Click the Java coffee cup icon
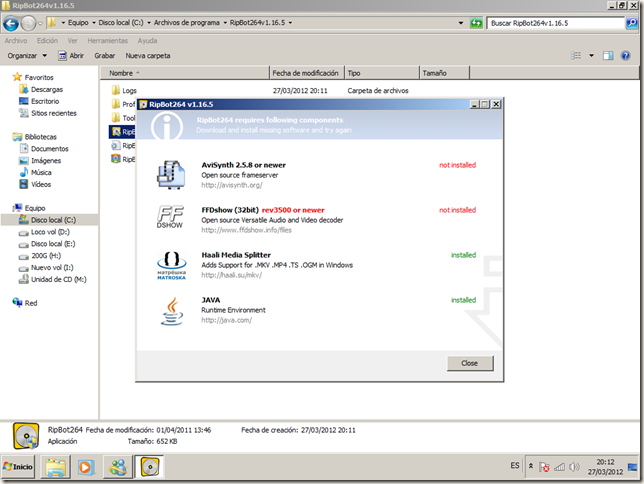 [x=172, y=311]
